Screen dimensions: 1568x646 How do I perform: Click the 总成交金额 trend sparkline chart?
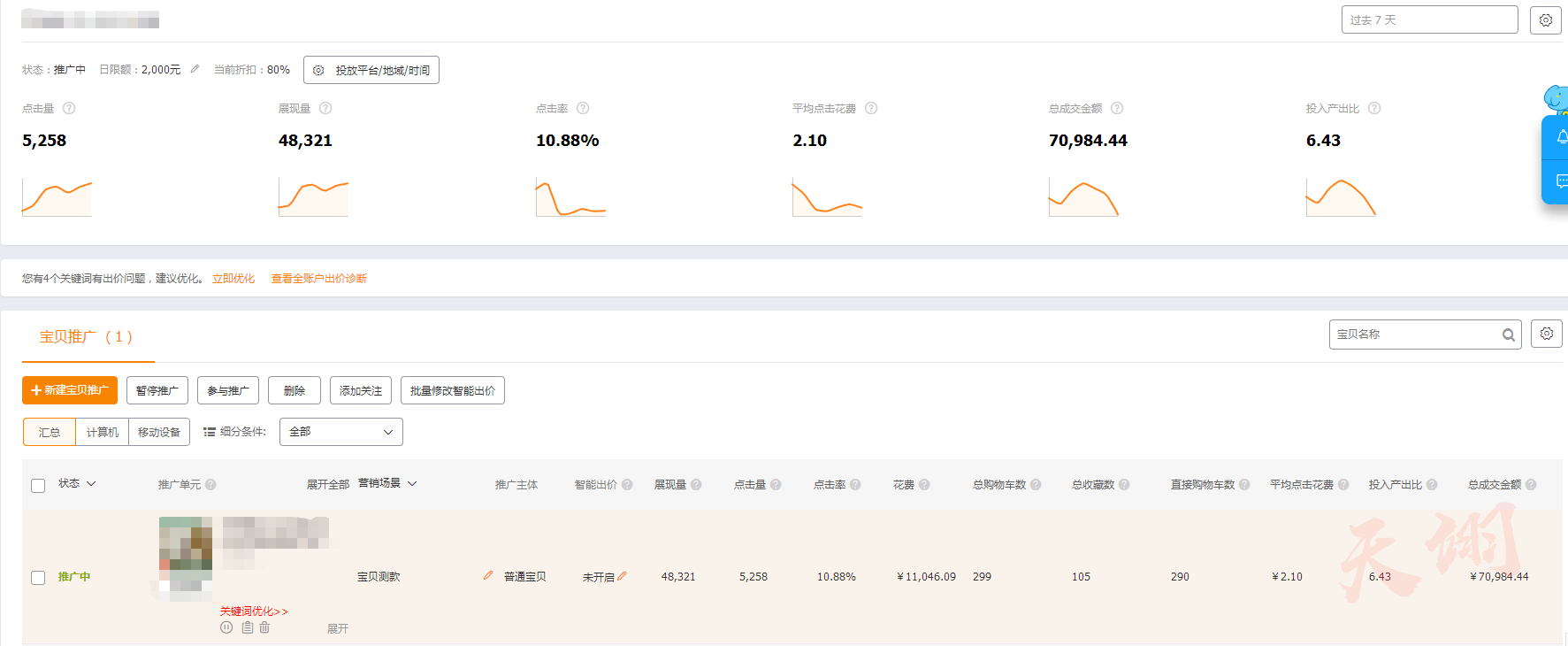click(x=1084, y=196)
